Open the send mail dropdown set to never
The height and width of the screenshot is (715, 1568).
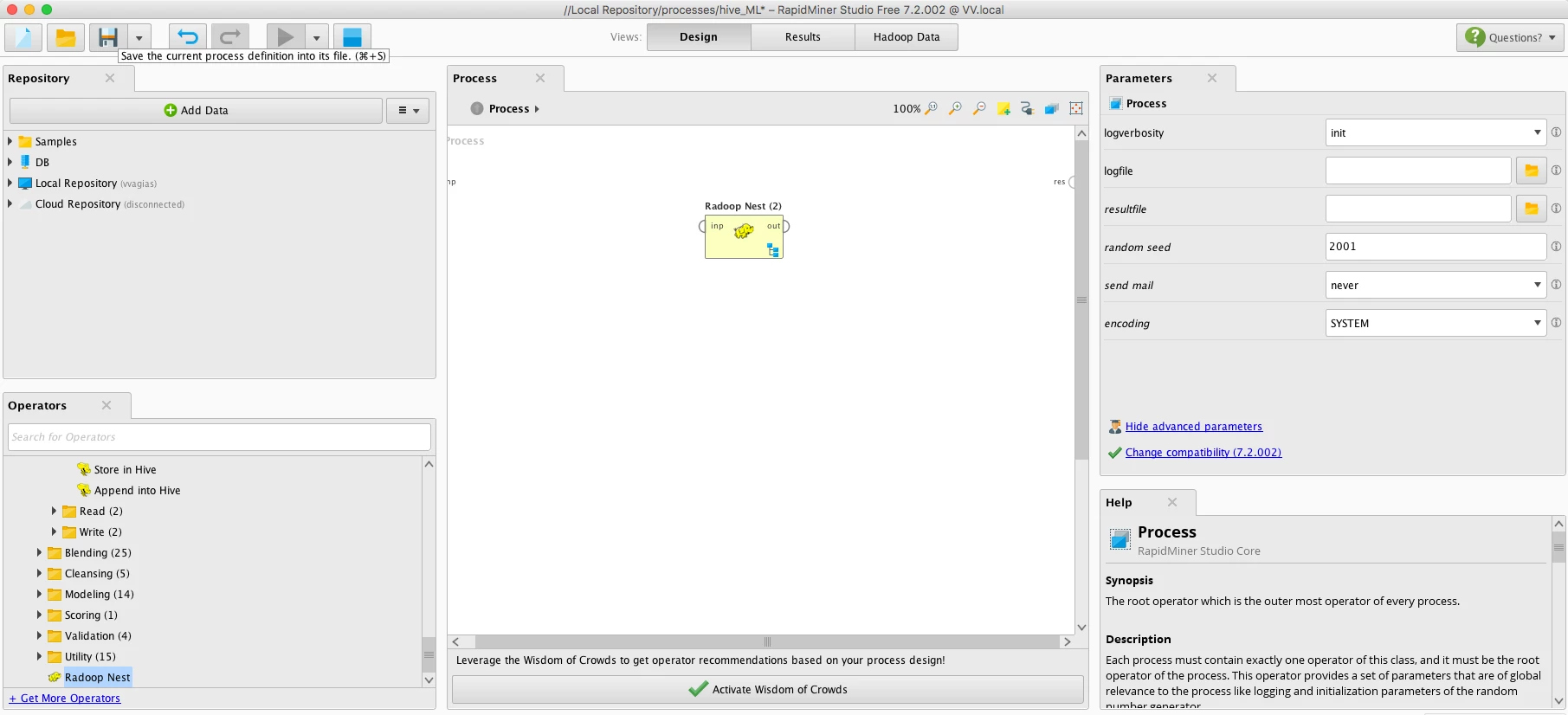1436,285
